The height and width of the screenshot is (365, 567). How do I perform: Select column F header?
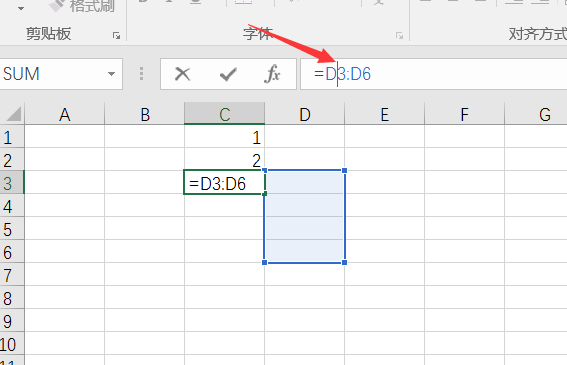(464, 114)
